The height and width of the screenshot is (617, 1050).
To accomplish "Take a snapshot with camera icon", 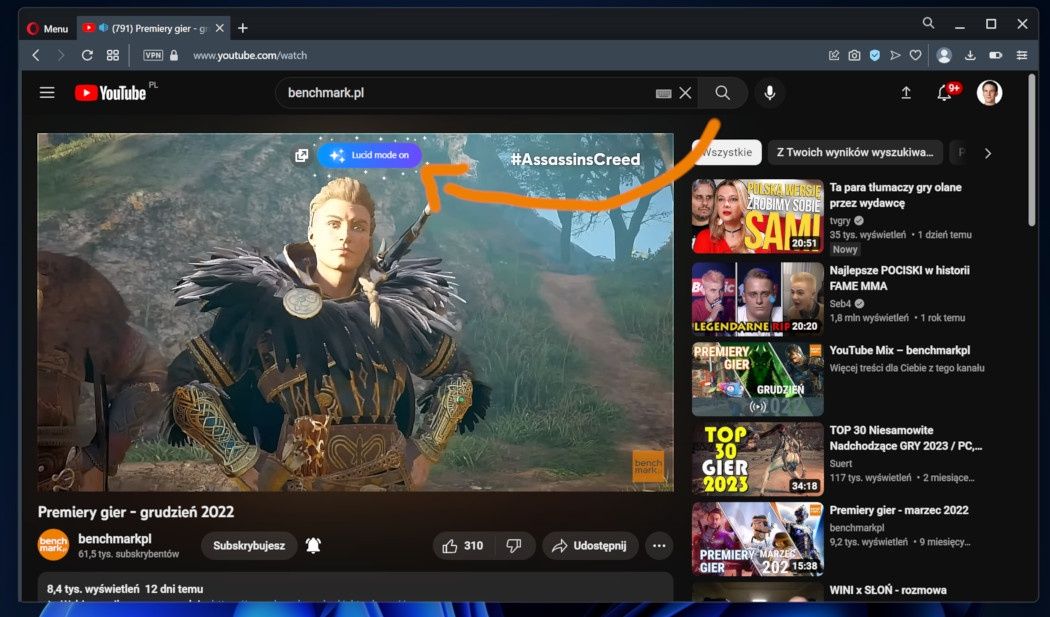I will tap(854, 56).
